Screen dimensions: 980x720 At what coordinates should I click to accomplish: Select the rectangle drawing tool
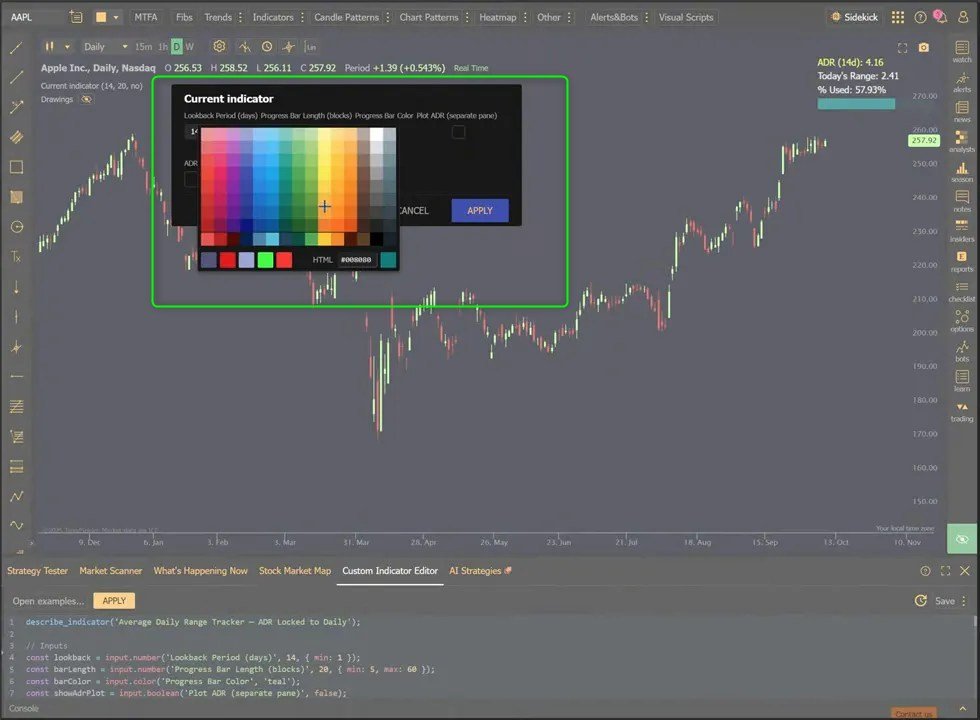pyautogui.click(x=17, y=167)
